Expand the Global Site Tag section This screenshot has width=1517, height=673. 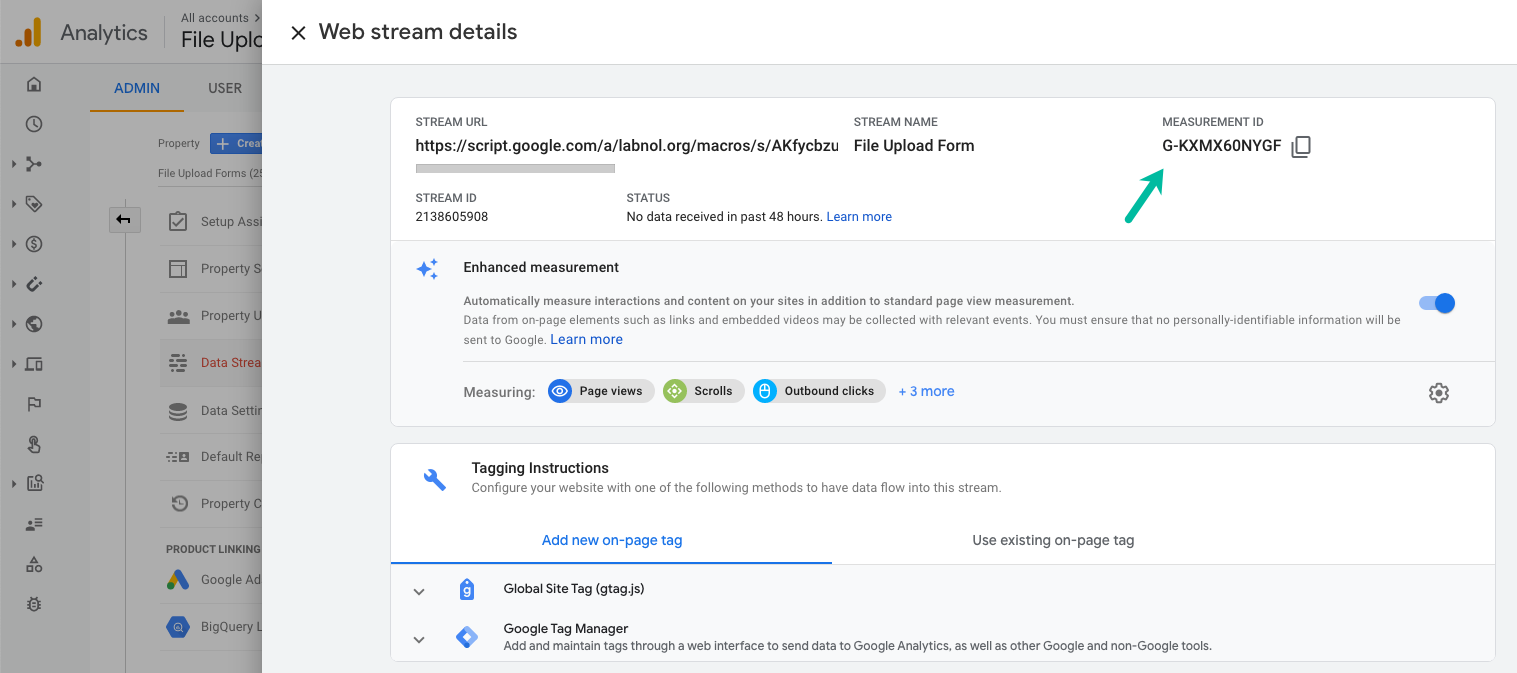coord(419,591)
